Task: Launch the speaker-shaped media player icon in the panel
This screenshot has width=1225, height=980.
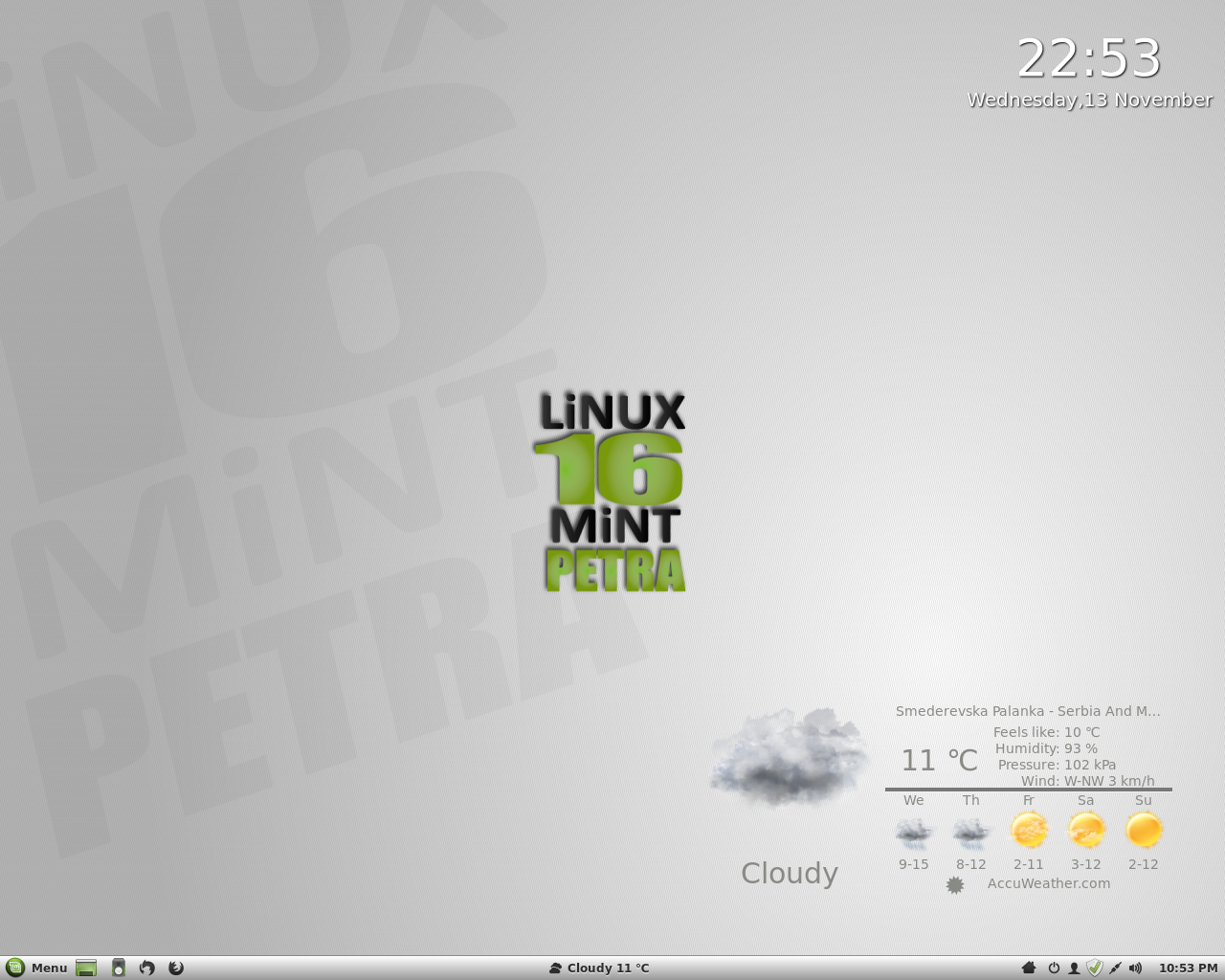Action: tap(119, 968)
